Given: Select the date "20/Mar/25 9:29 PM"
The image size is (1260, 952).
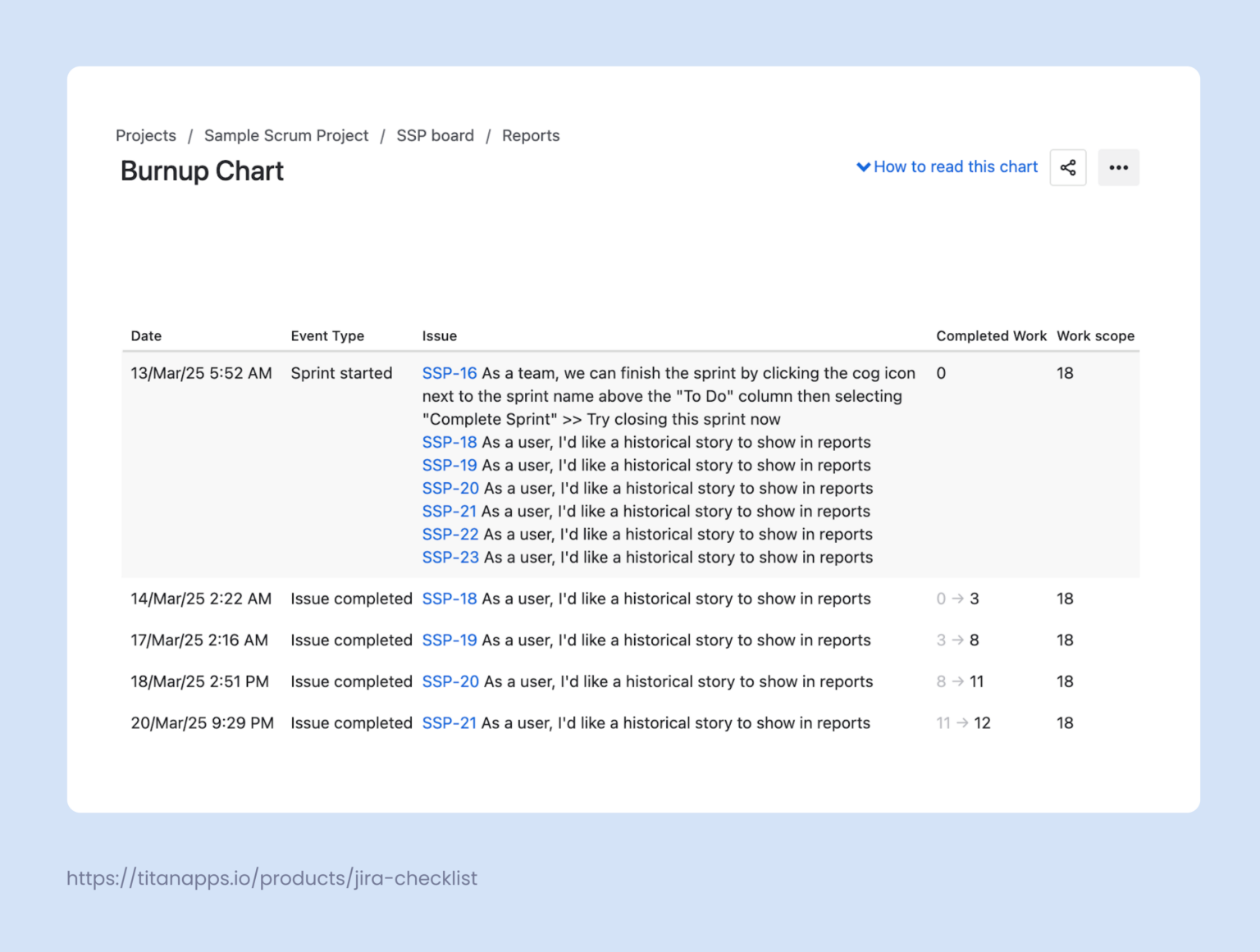Looking at the screenshot, I should (203, 722).
